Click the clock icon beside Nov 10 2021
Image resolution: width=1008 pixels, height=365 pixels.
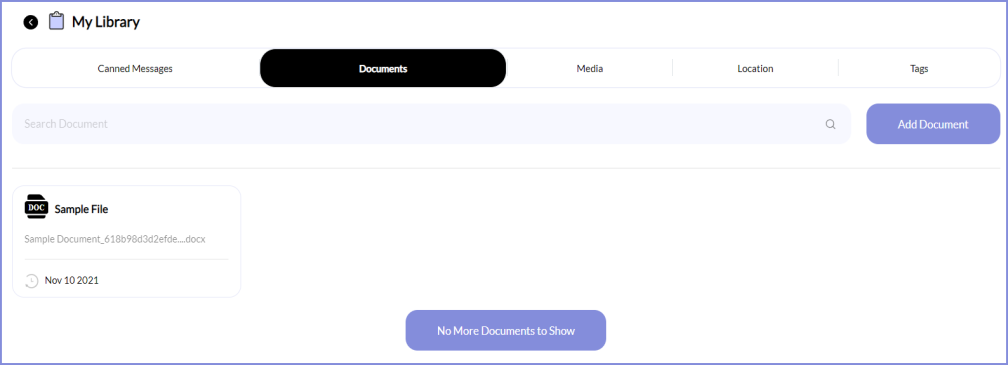[32, 281]
